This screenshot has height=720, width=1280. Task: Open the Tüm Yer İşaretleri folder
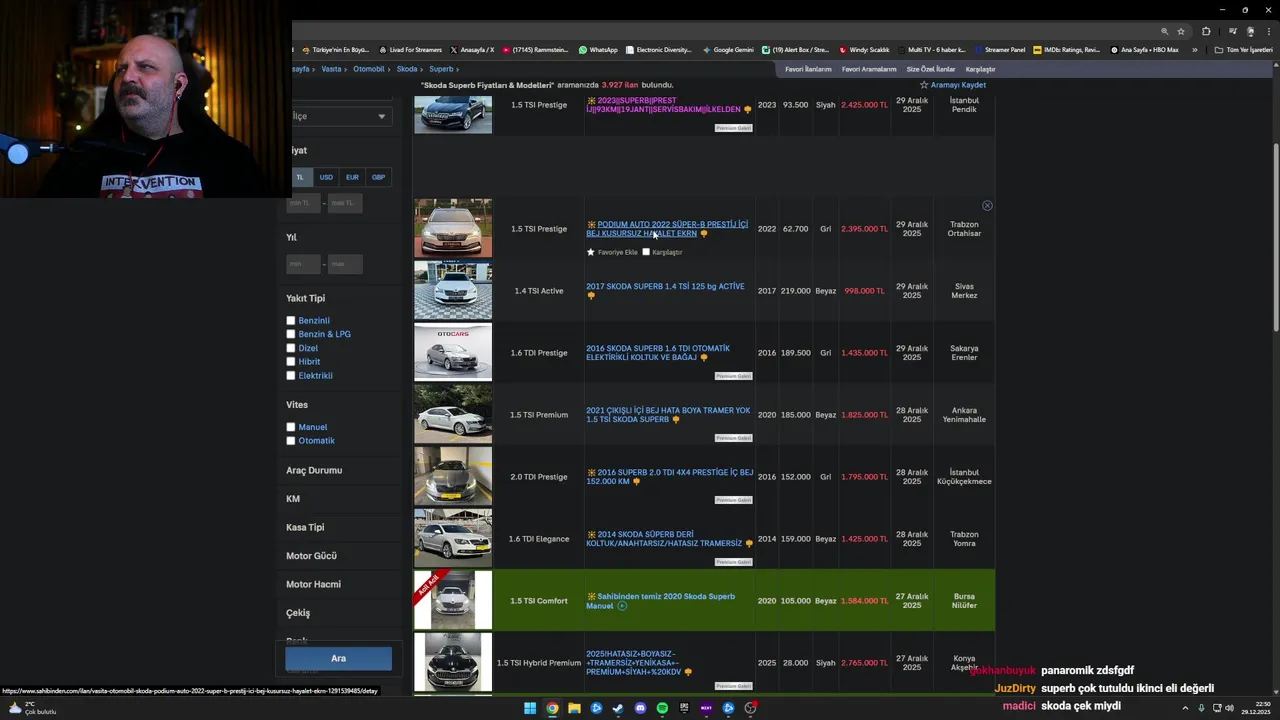tap(1244, 50)
